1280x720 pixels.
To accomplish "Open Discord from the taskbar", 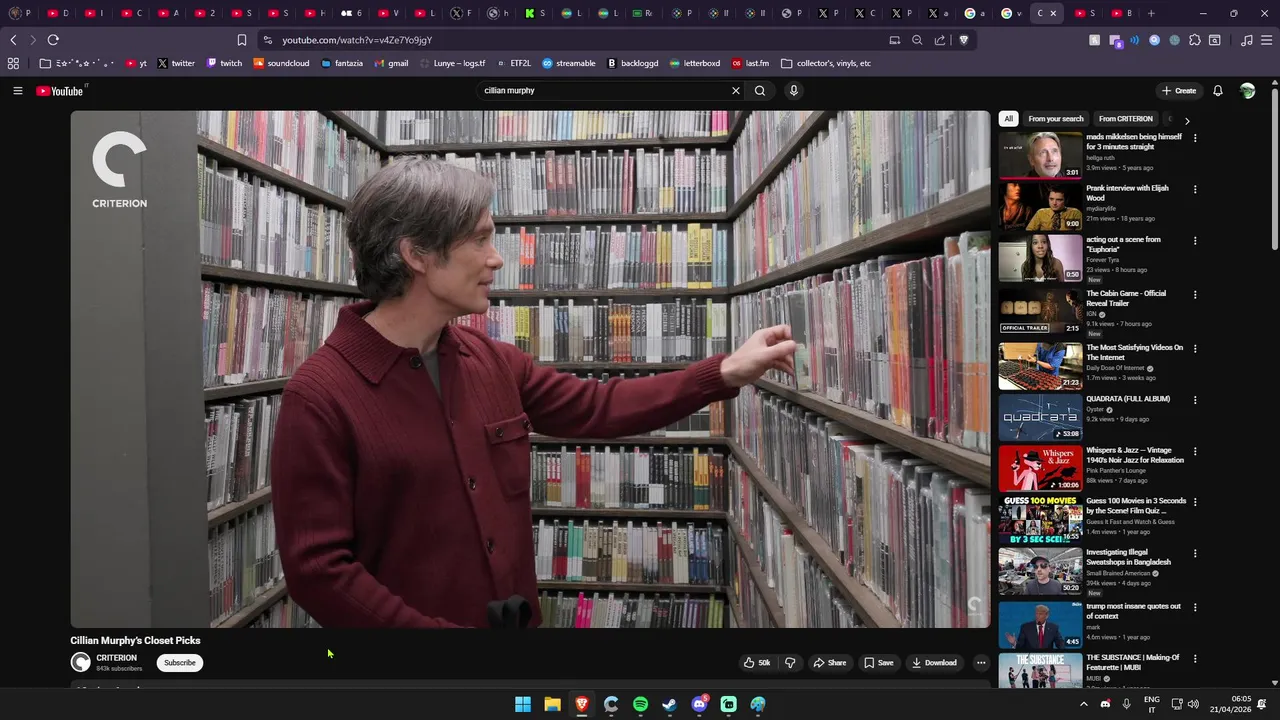I will (x=699, y=704).
